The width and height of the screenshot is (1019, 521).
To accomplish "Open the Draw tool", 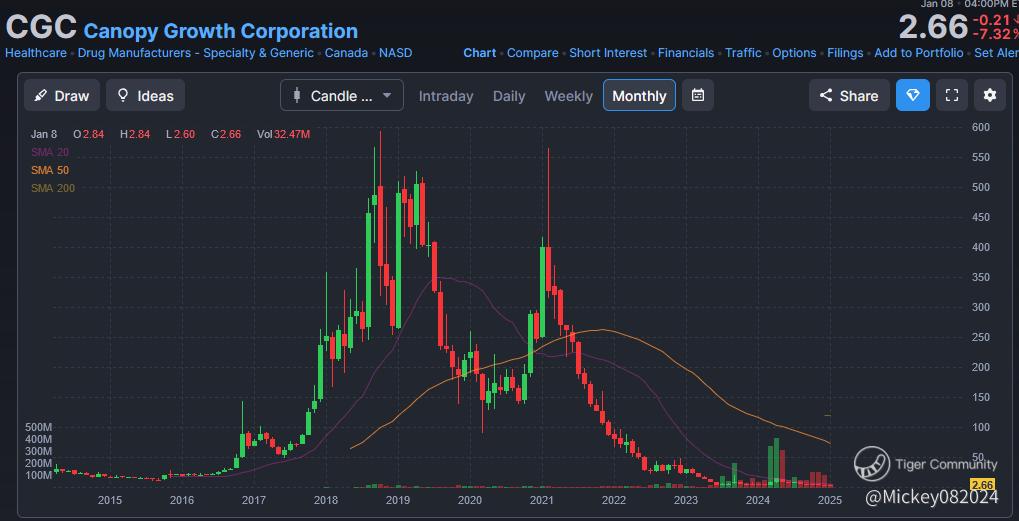I will (x=62, y=95).
